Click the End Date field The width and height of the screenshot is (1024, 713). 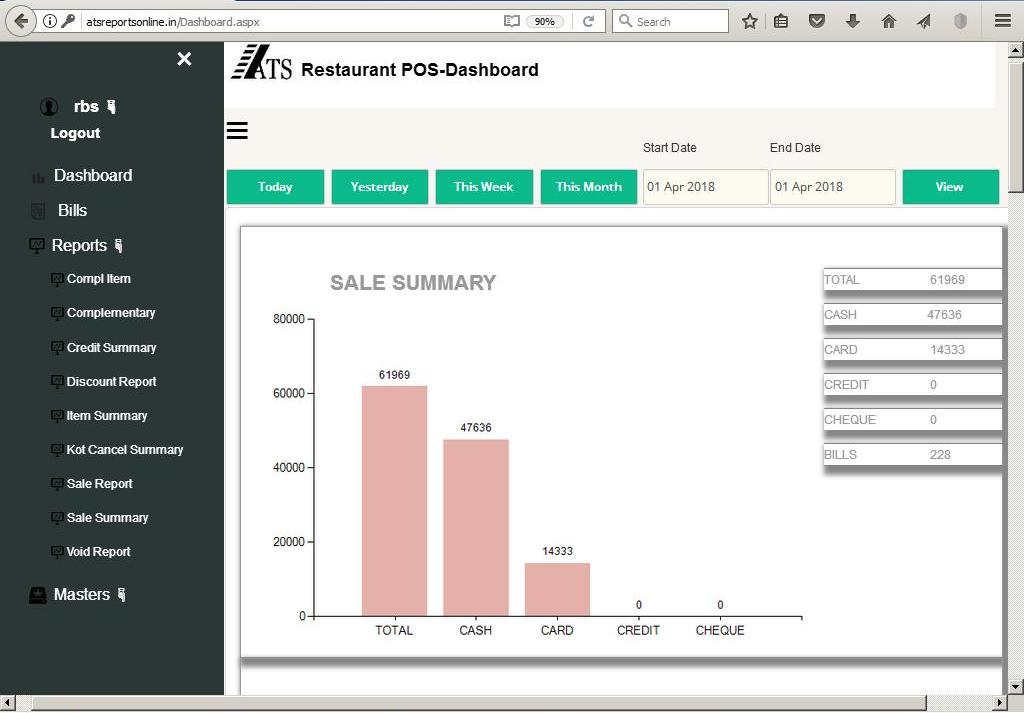833,187
